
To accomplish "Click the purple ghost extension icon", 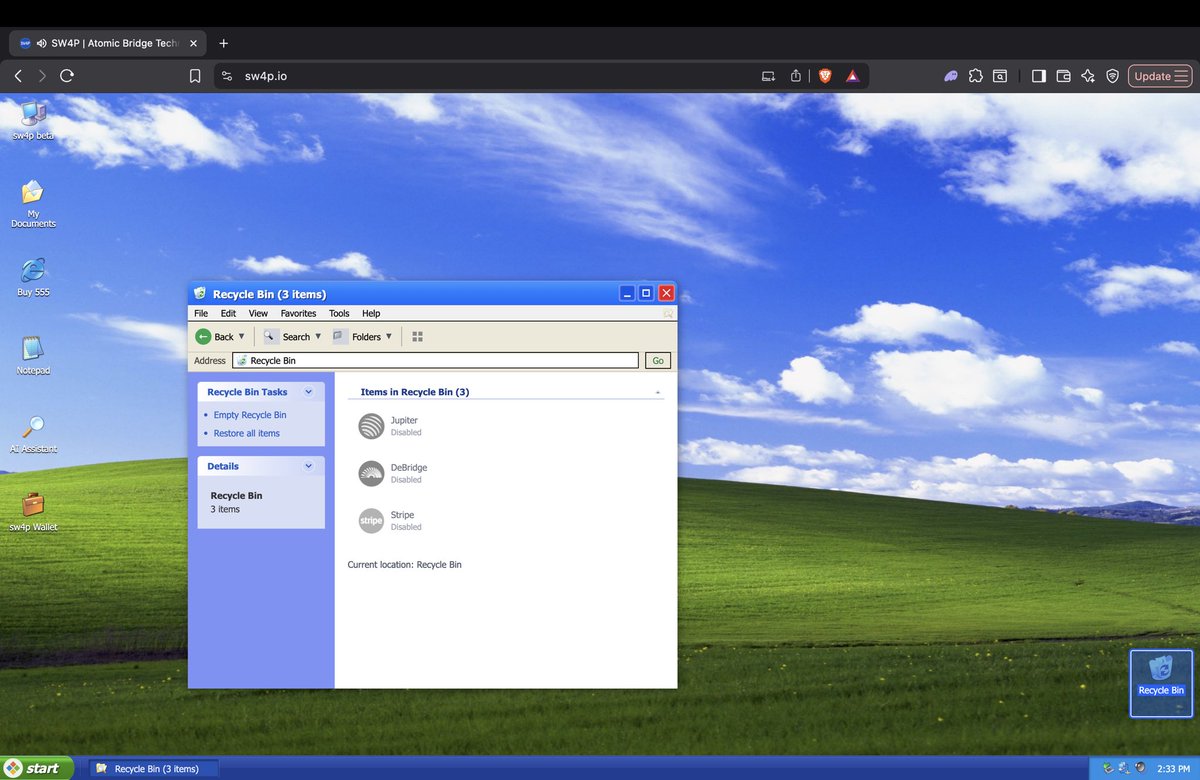I will [951, 76].
